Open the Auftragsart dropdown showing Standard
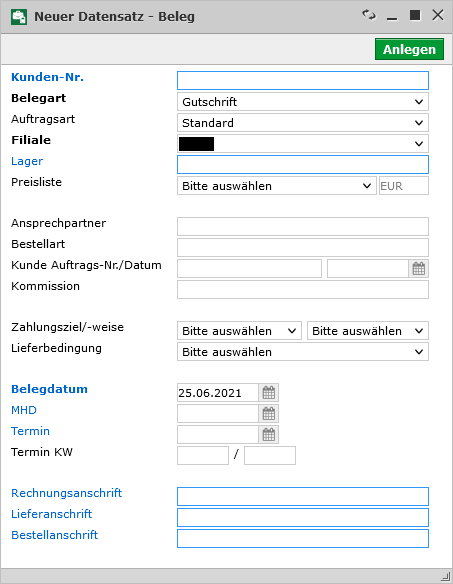This screenshot has width=453, height=584. coord(303,123)
